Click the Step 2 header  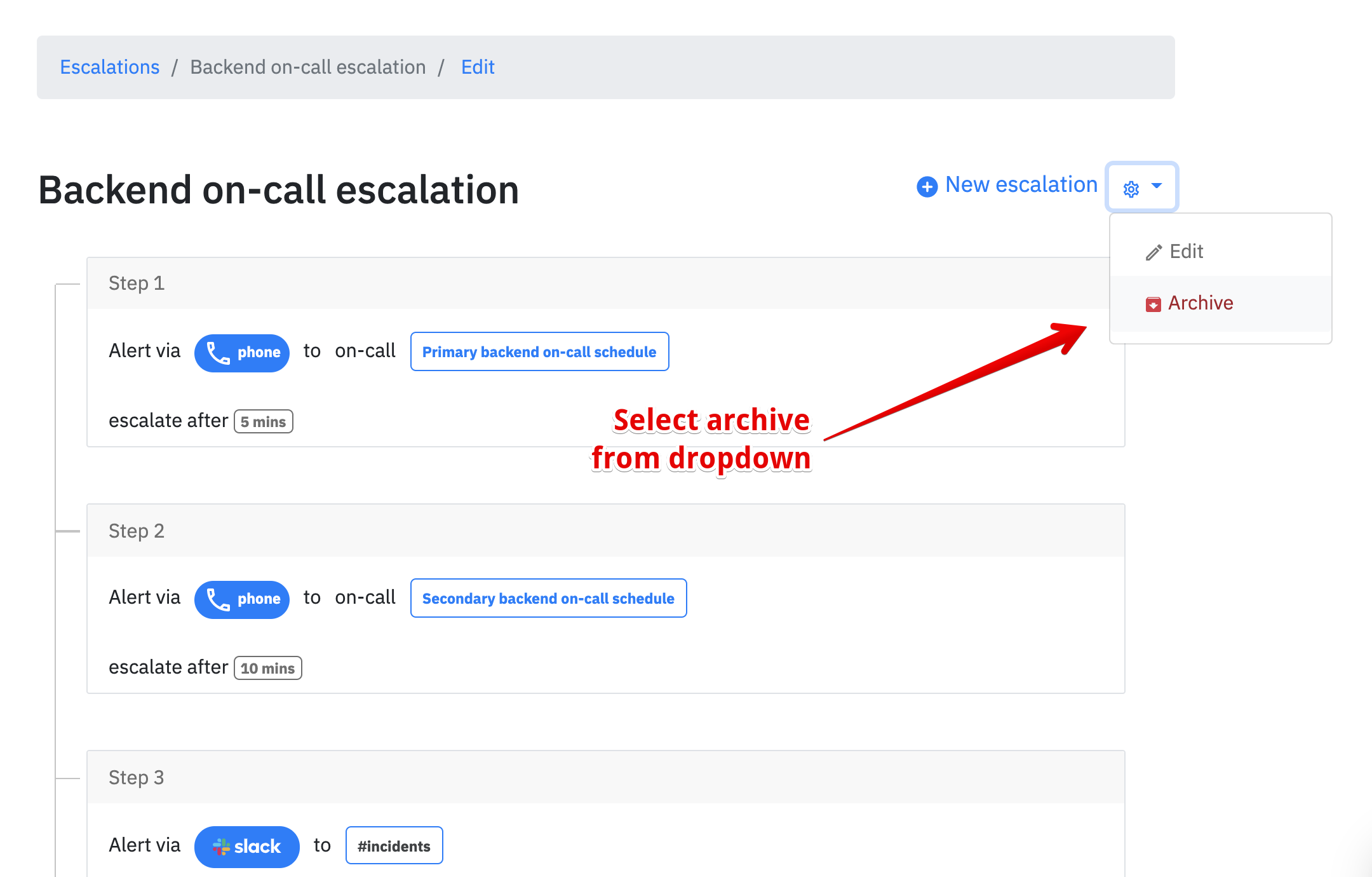[605, 531]
